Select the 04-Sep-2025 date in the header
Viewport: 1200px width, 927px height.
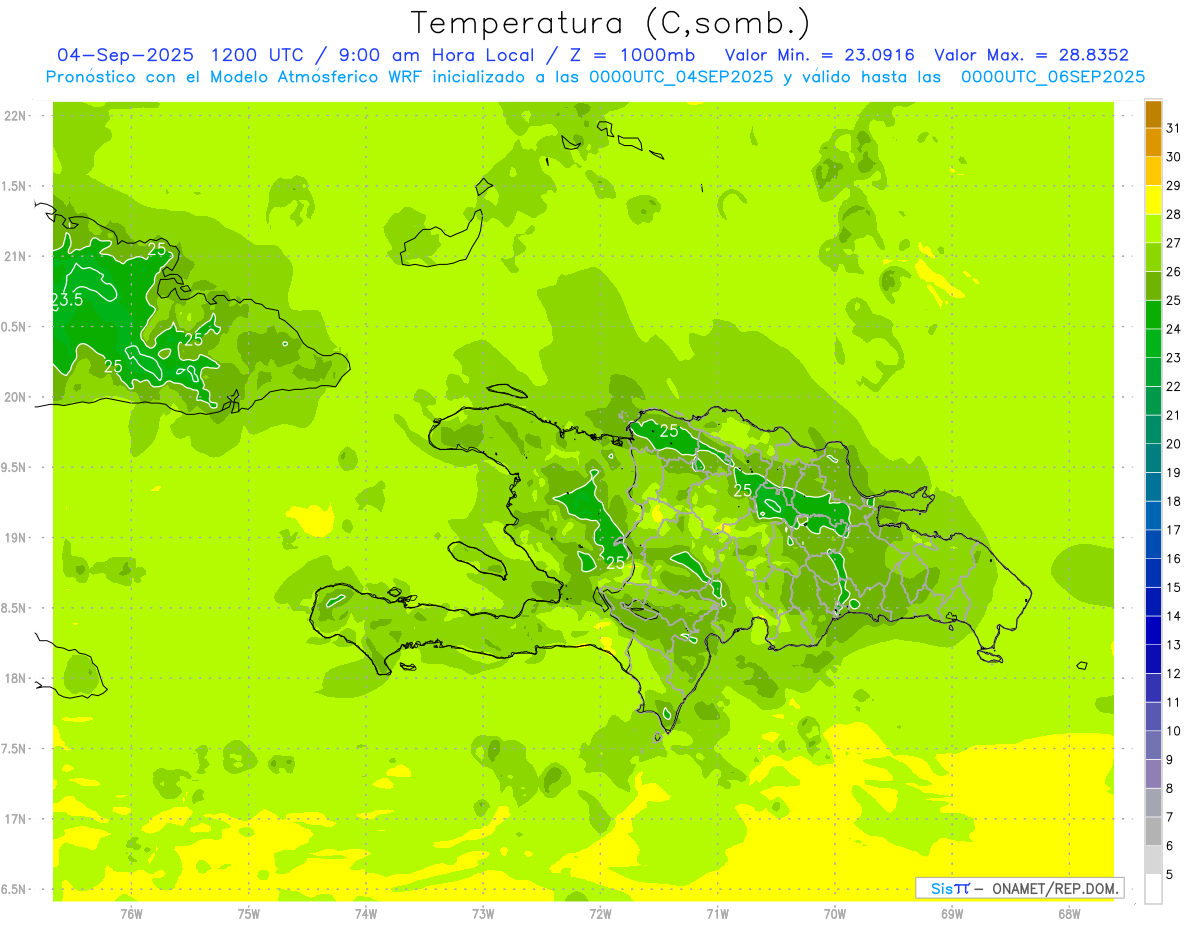[125, 55]
